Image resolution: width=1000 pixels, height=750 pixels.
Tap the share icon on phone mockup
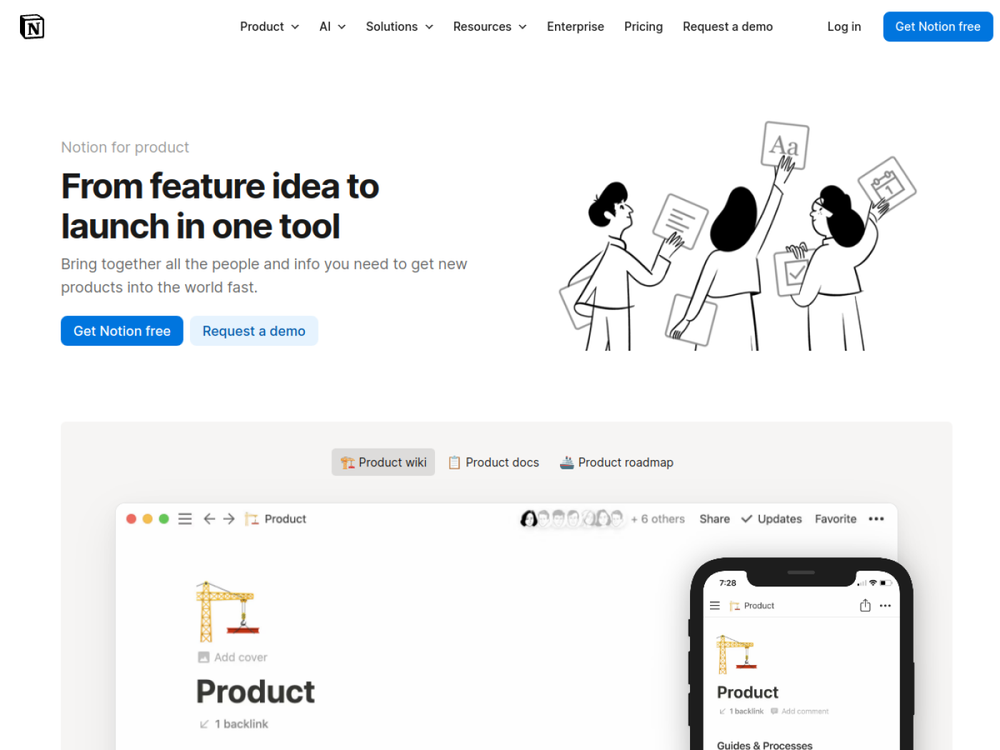865,605
